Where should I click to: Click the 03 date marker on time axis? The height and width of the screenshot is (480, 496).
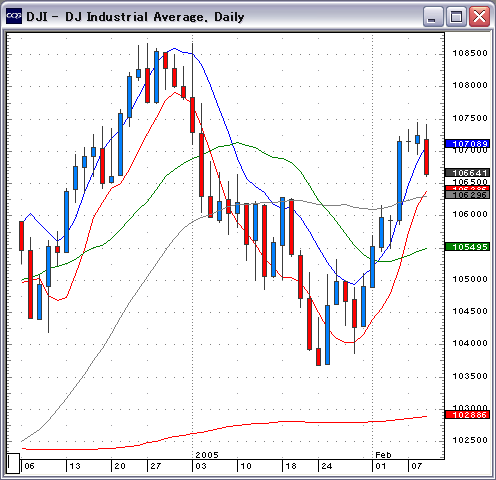click(201, 466)
